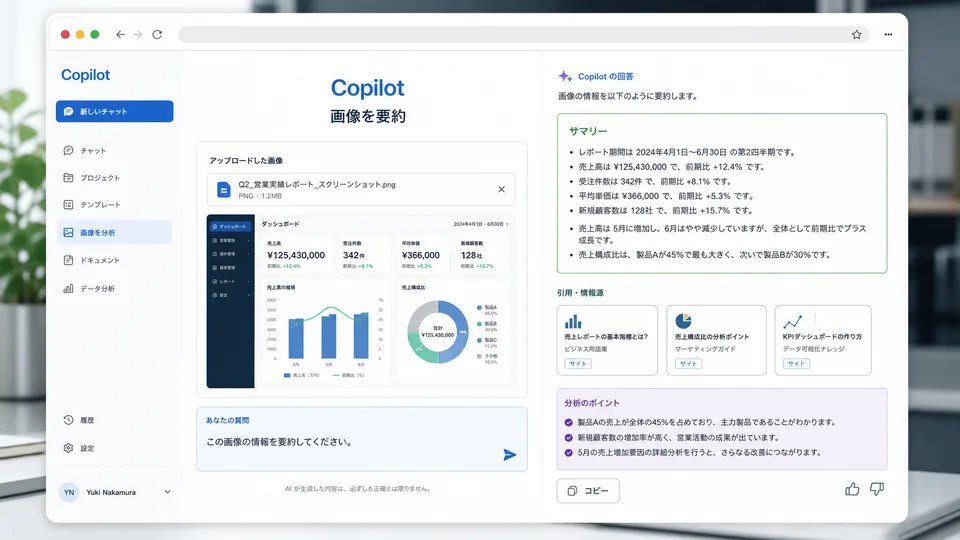Viewport: 960px width, 540px height.
Task: Click the browser back arrow
Action: pyautogui.click(x=121, y=34)
